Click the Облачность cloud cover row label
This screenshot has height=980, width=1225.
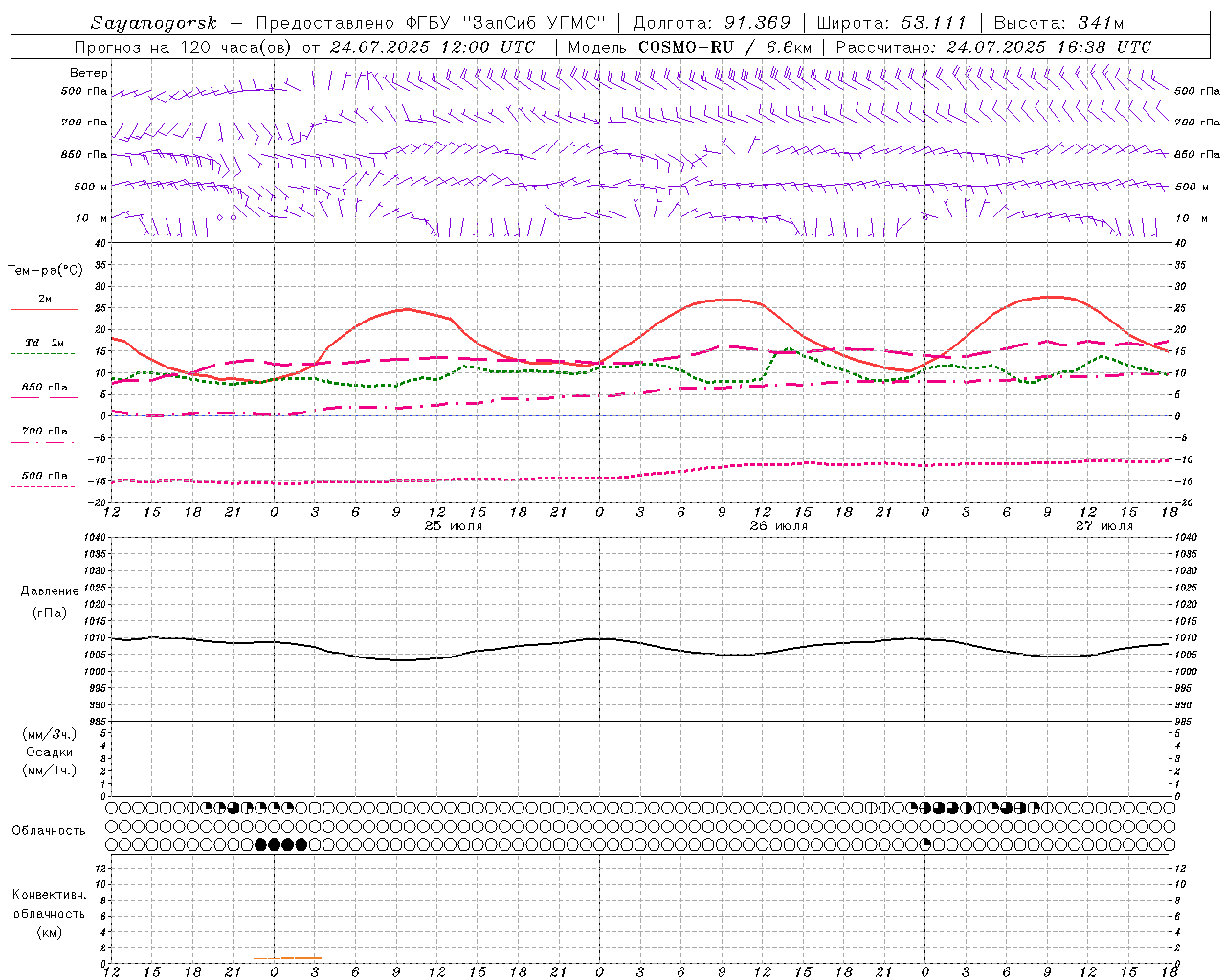[49, 831]
